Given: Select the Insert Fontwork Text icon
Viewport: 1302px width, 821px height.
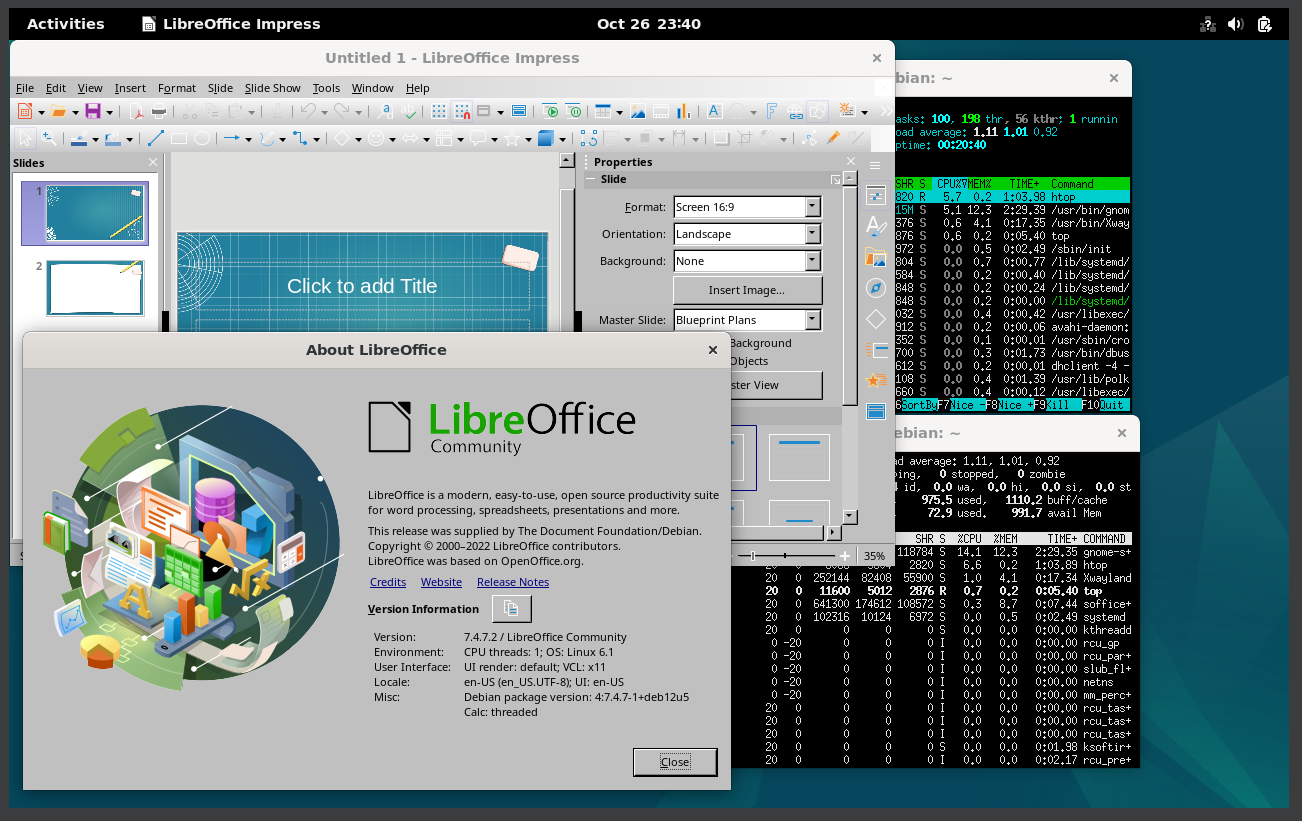Looking at the screenshot, I should tap(771, 111).
